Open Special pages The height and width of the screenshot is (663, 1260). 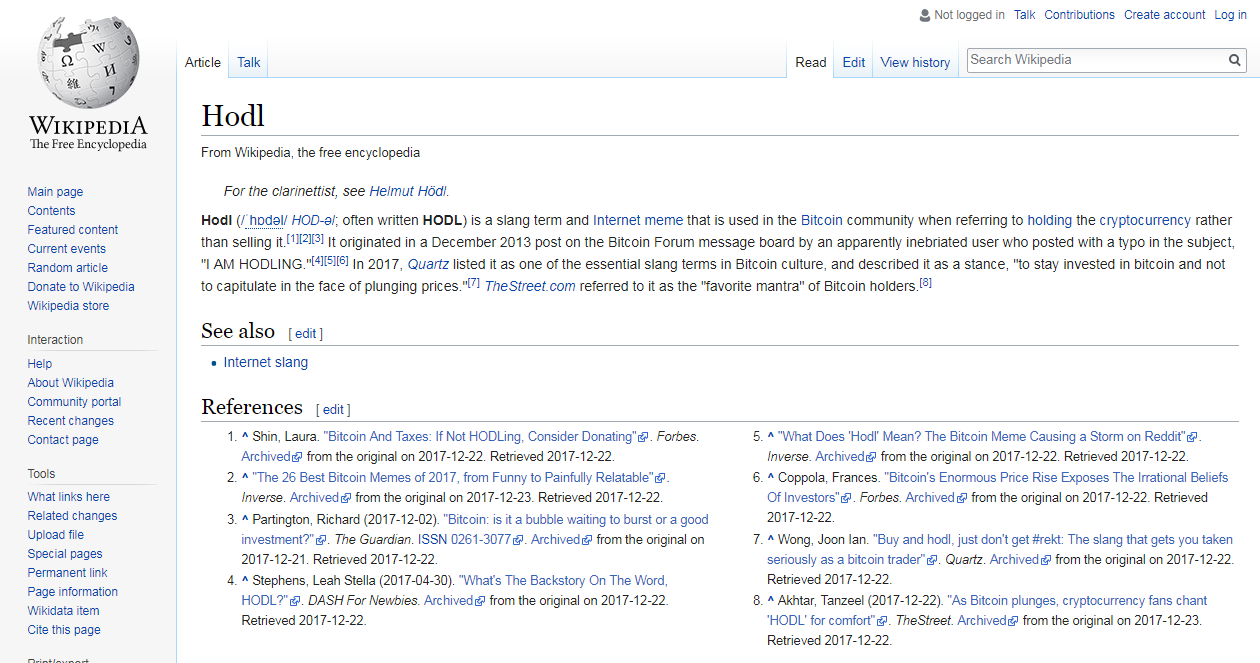pos(65,554)
